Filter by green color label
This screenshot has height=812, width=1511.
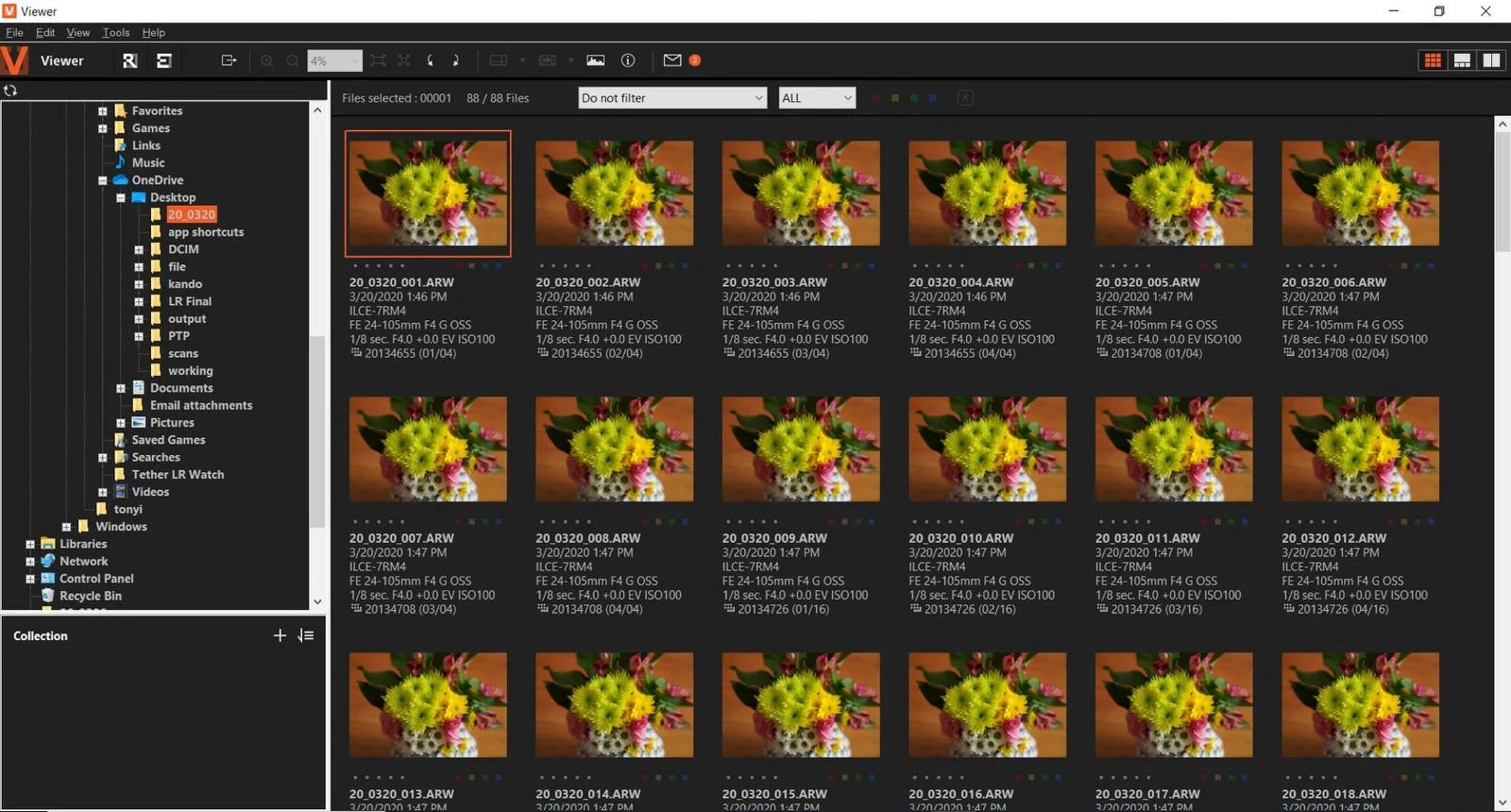pyautogui.click(x=914, y=98)
